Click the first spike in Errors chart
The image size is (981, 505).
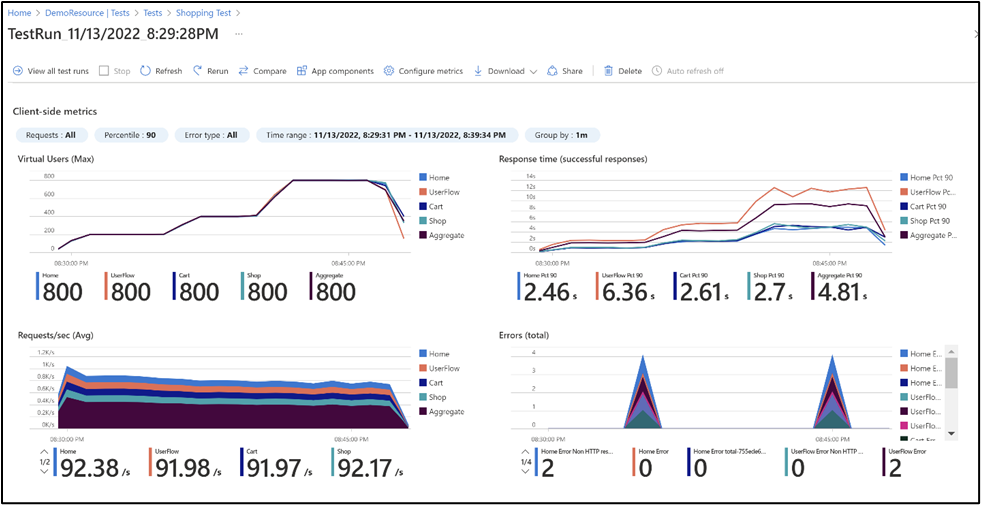tap(643, 392)
